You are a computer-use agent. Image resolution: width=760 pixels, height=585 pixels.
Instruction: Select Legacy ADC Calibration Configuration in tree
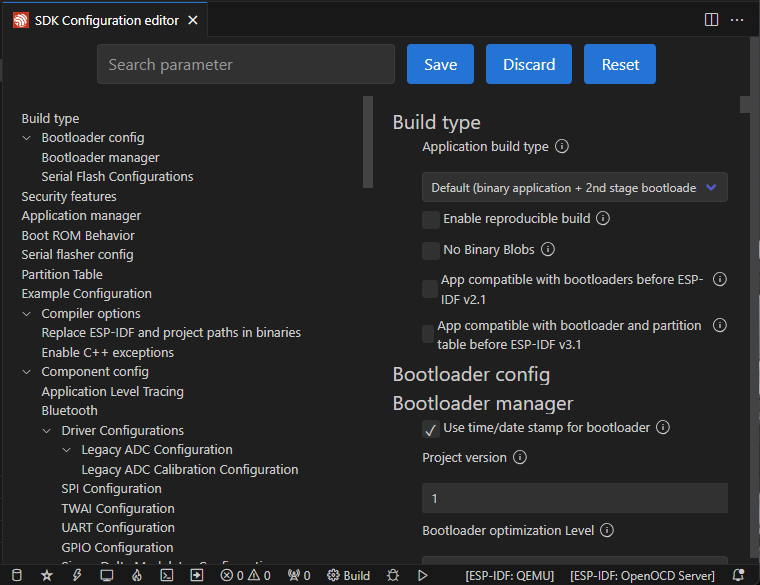point(190,469)
